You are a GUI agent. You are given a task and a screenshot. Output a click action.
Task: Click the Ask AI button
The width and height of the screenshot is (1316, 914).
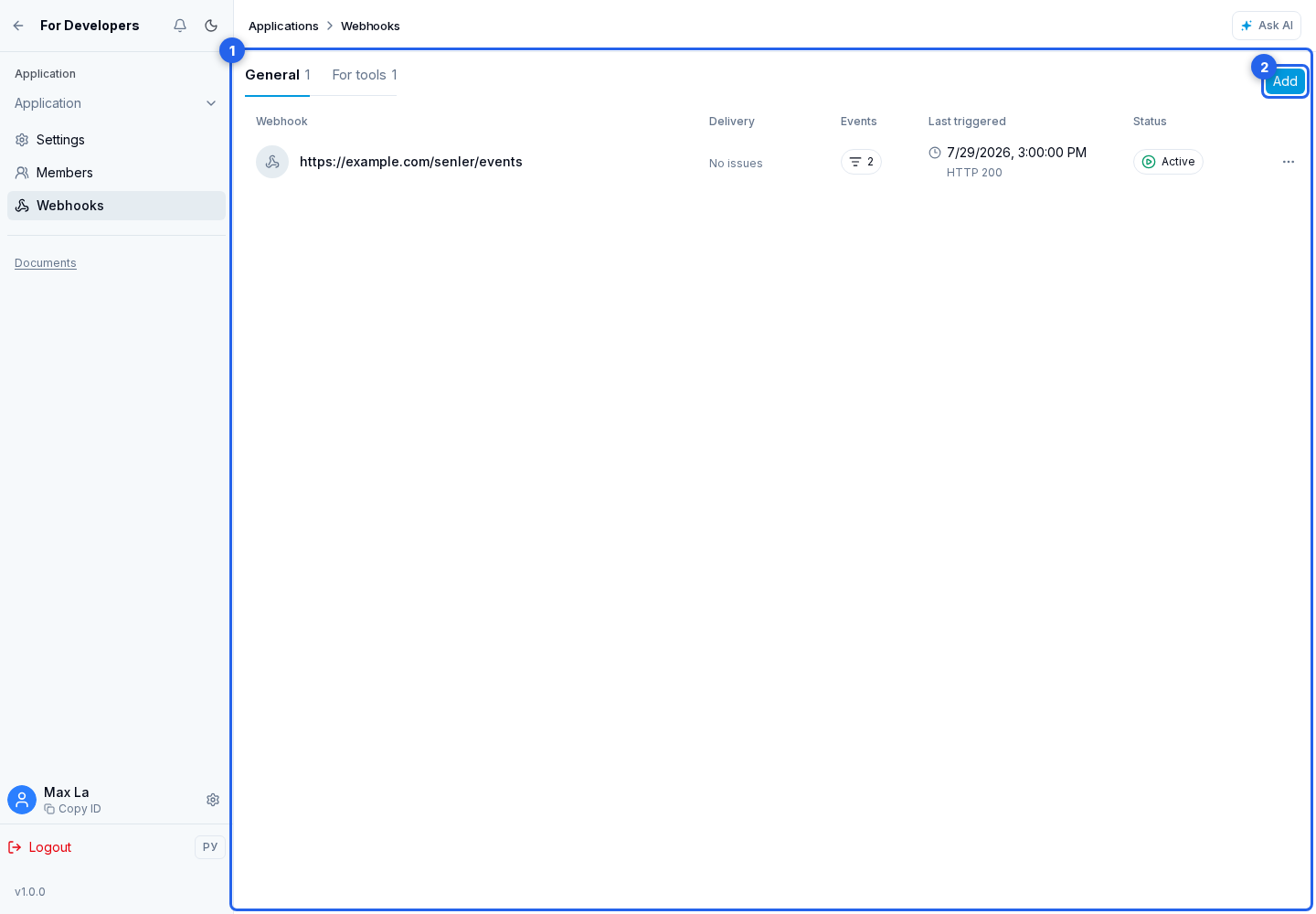1267,26
